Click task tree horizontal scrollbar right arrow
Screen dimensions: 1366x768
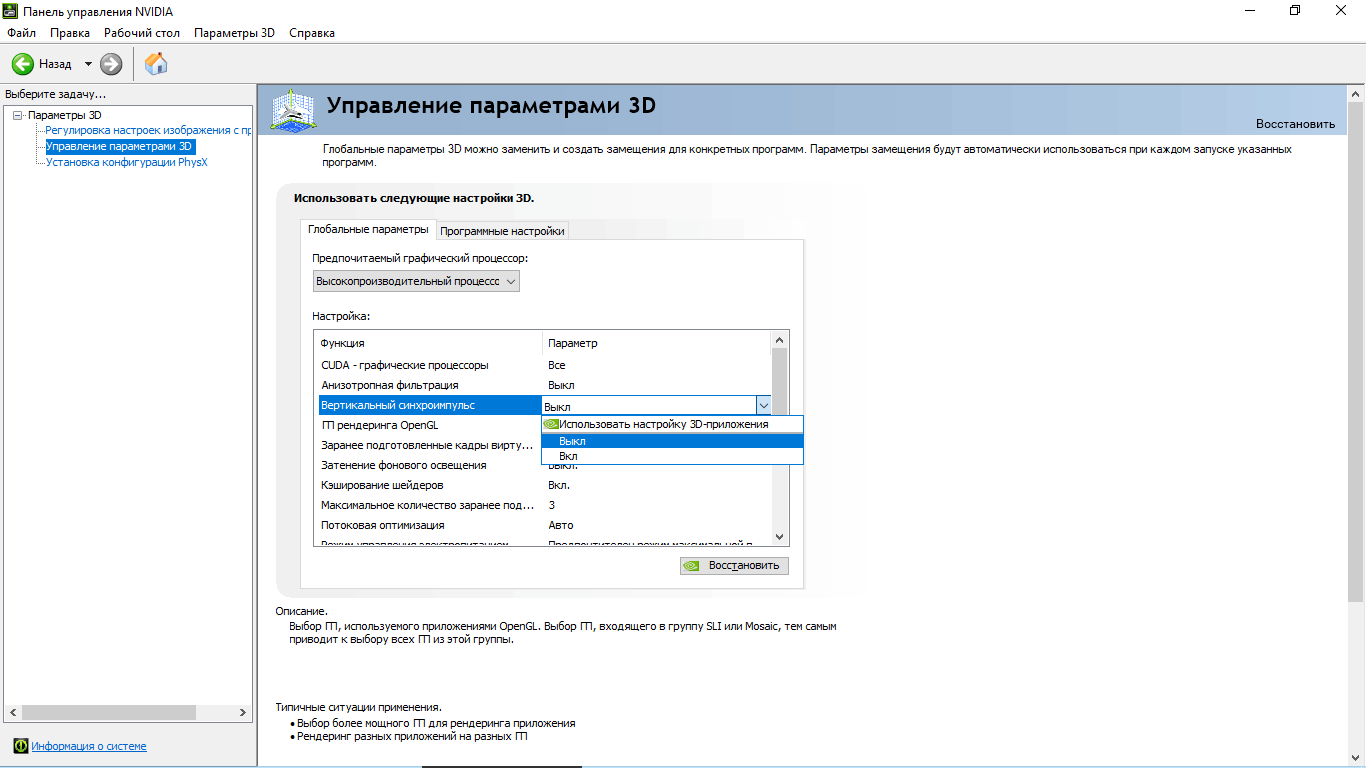(244, 713)
